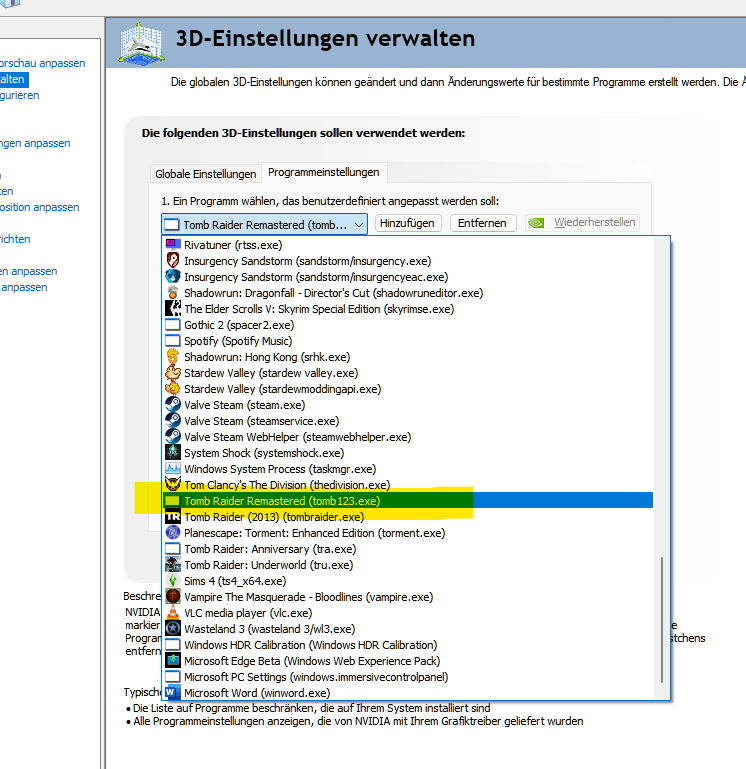Click the Insurgency Sandstorm insurgency.exe icon
Viewport: 746px width, 769px height.
pos(173,260)
